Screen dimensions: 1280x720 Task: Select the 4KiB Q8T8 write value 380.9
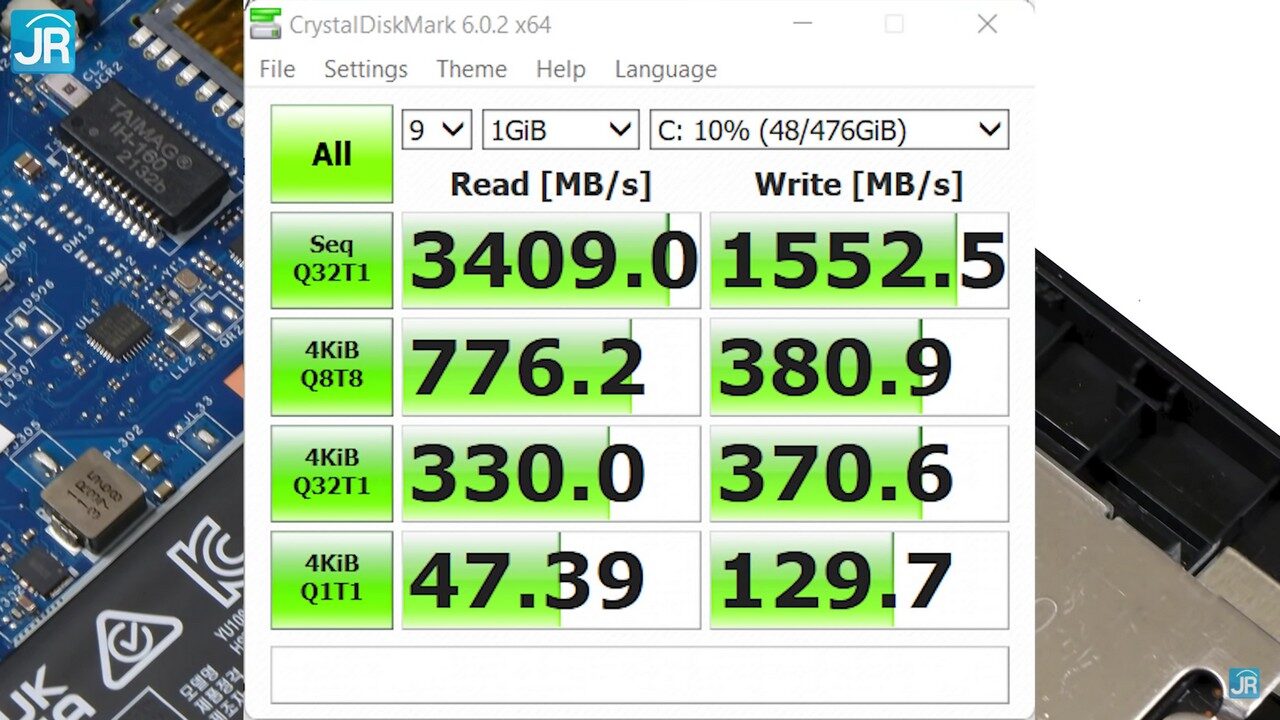859,367
